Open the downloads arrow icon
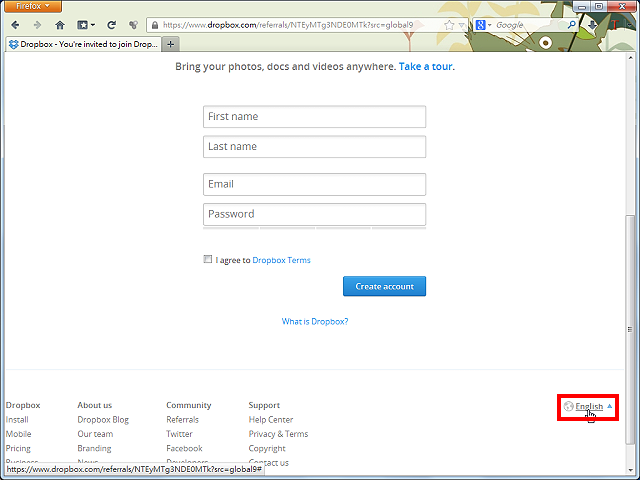Image resolution: width=640 pixels, height=480 pixels. (x=592, y=25)
